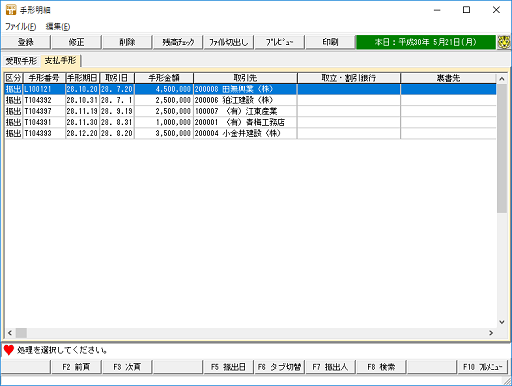This screenshot has width=512, height=386.
Task: Switch to the 受取手形 tab
Action: [x=21, y=61]
